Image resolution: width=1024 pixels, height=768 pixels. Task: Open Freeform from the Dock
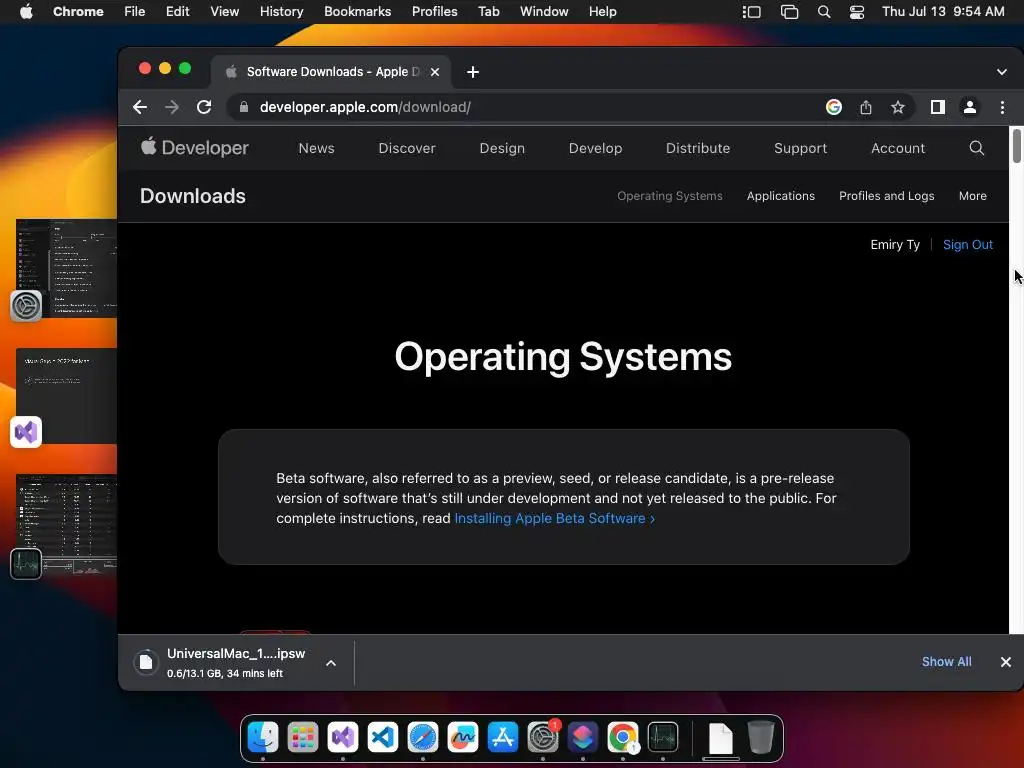462,737
